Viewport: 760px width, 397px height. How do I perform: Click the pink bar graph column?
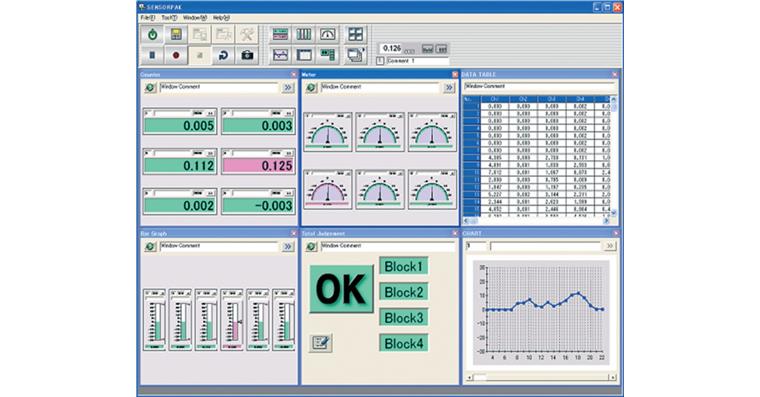pyautogui.click(x=232, y=320)
